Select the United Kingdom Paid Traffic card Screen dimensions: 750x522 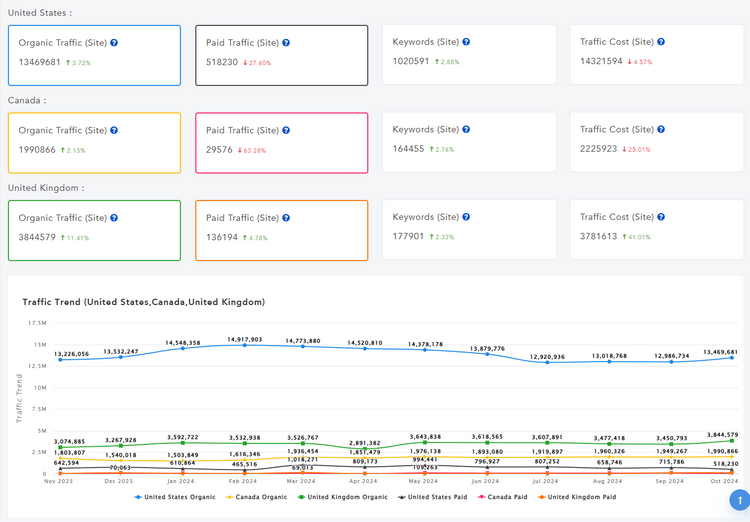tap(282, 231)
